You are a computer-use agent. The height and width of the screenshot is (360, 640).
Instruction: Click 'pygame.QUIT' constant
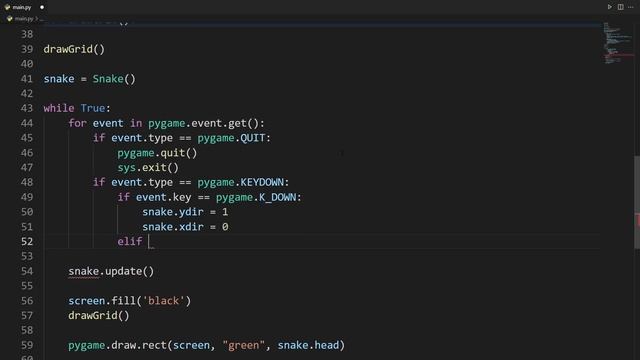[x=231, y=138]
